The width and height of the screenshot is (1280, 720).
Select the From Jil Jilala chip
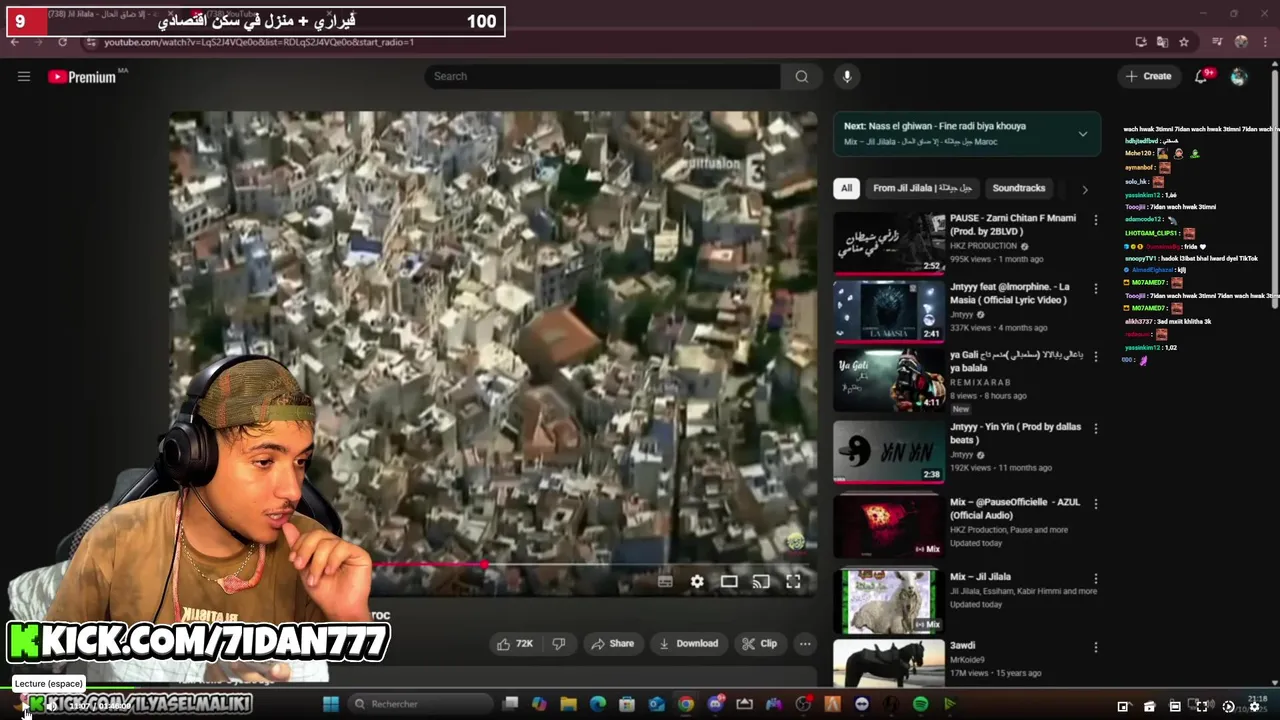click(x=923, y=188)
